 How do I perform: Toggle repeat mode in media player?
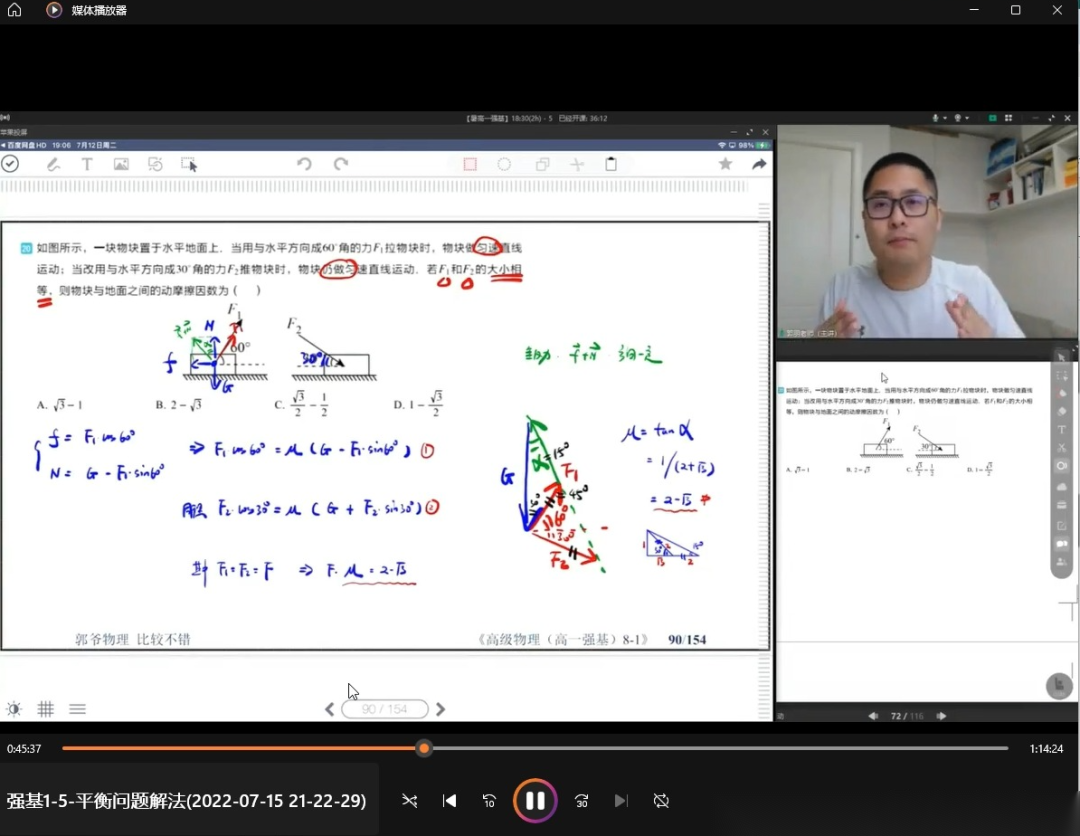[661, 800]
